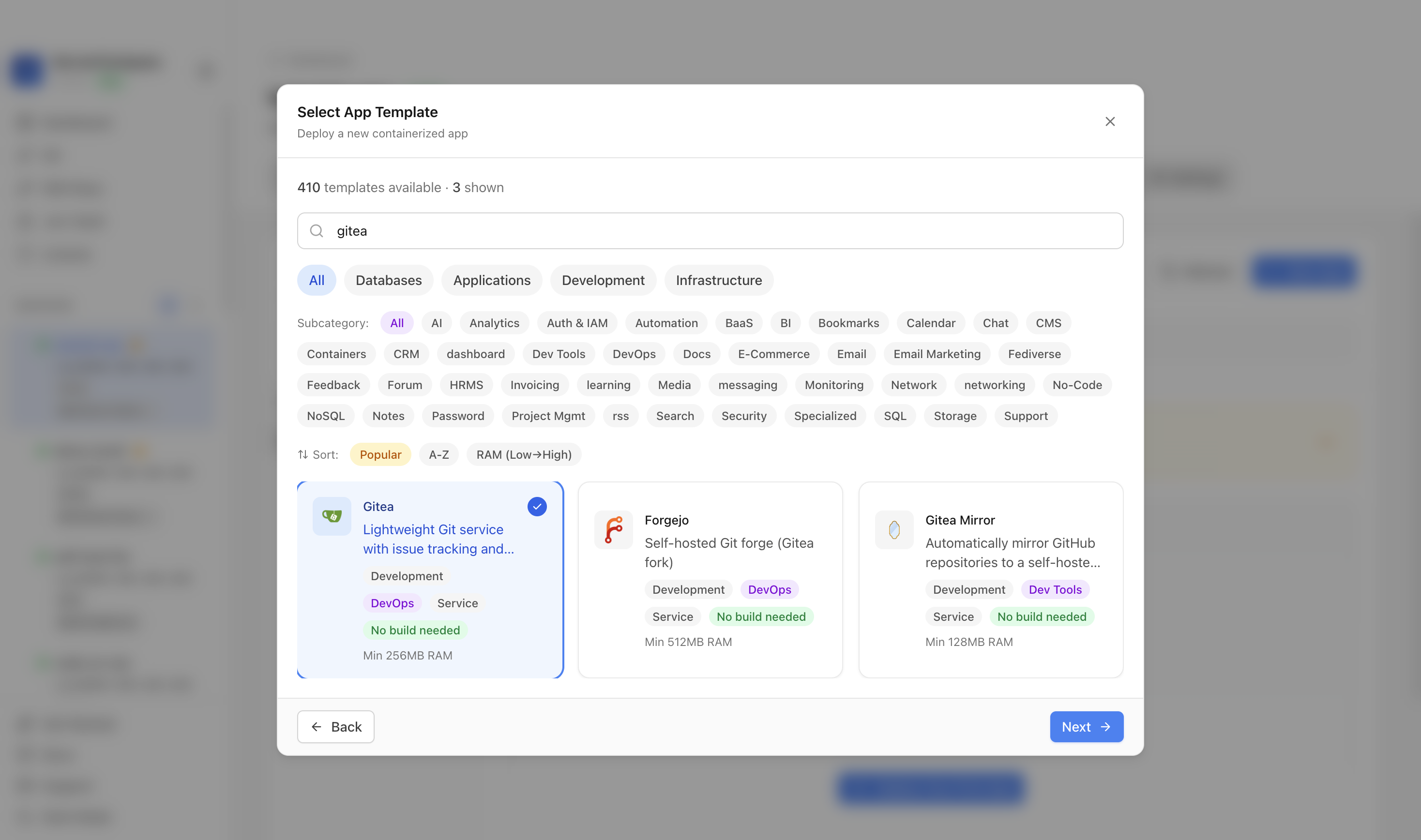Click the search magnifier icon
This screenshot has height=840, width=1421.
(x=317, y=231)
